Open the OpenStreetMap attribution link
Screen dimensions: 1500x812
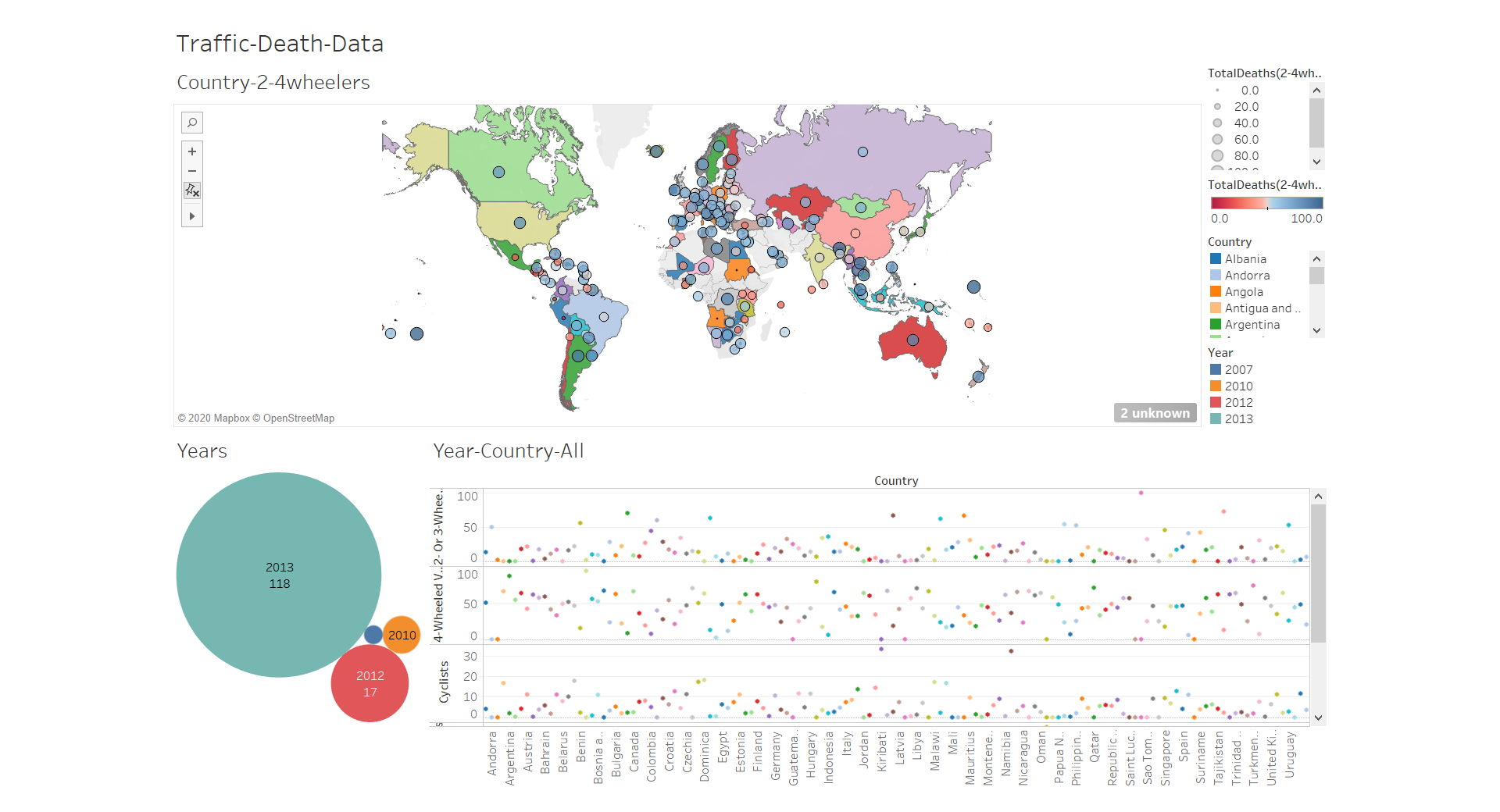click(x=298, y=418)
